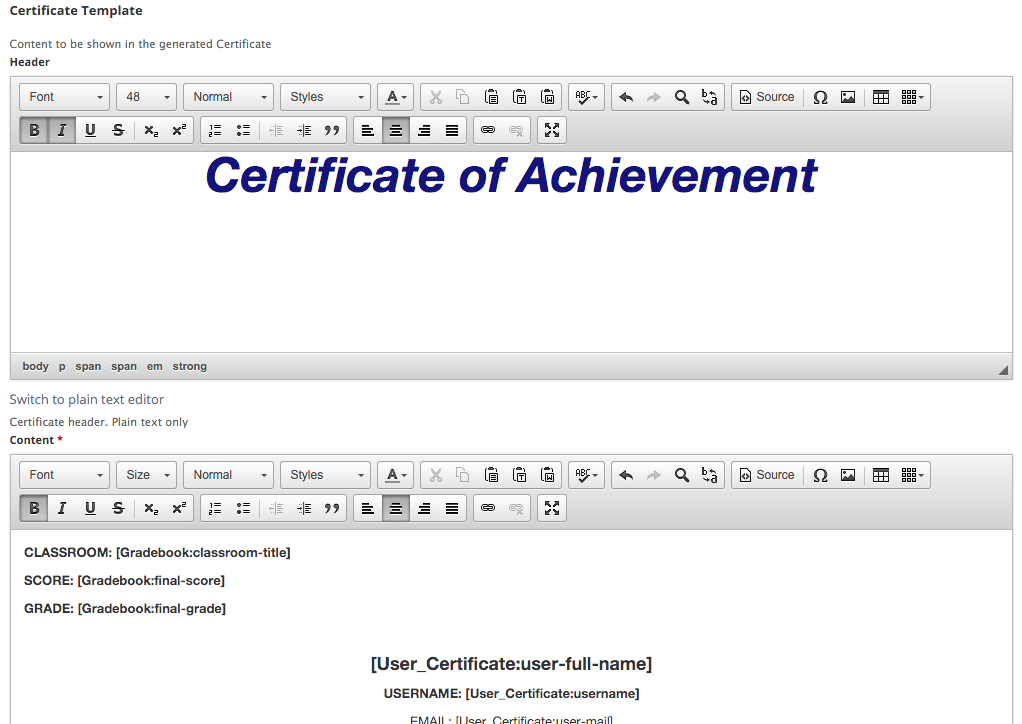
Task: Insert special character in Header editor
Action: (x=820, y=97)
